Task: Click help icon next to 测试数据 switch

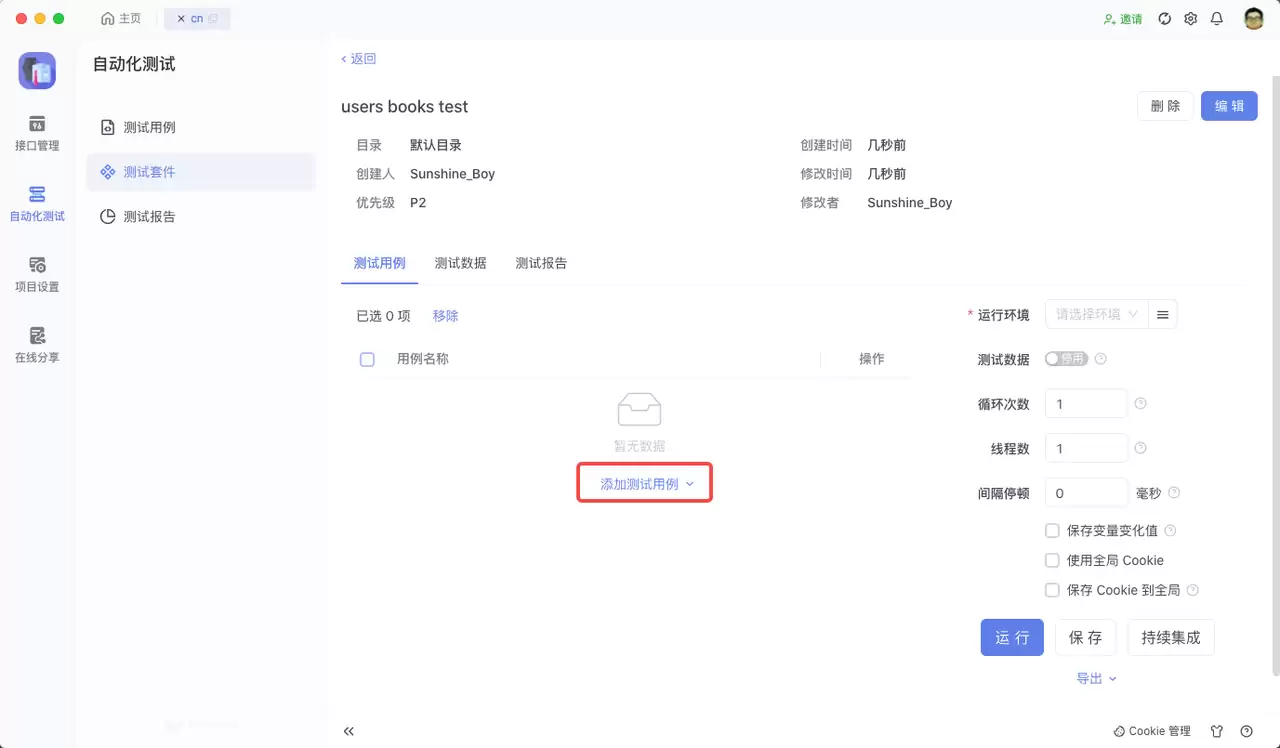Action: tap(1101, 359)
